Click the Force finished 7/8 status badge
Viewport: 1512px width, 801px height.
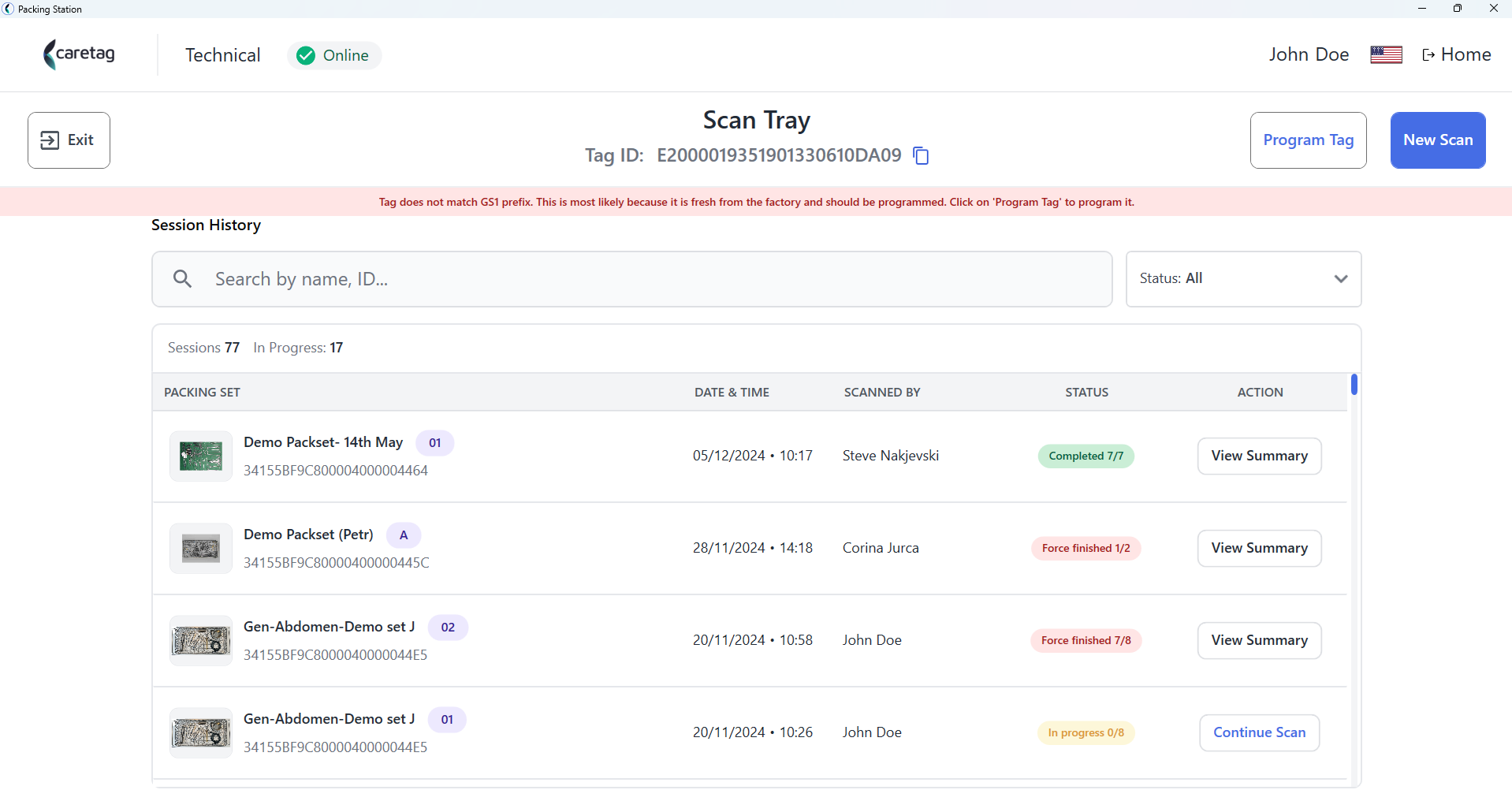pyautogui.click(x=1086, y=640)
